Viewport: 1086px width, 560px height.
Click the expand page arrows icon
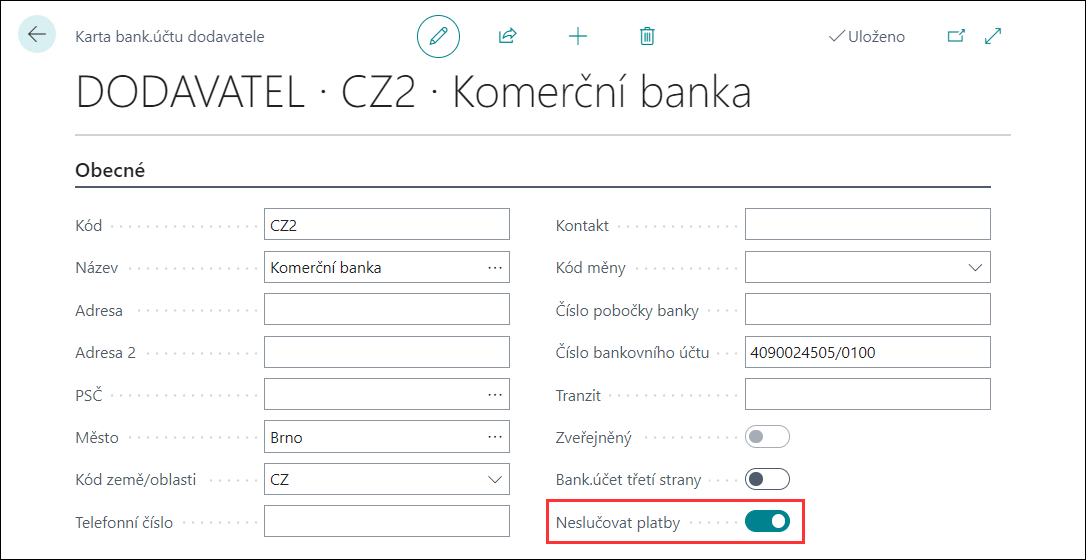coord(993,36)
